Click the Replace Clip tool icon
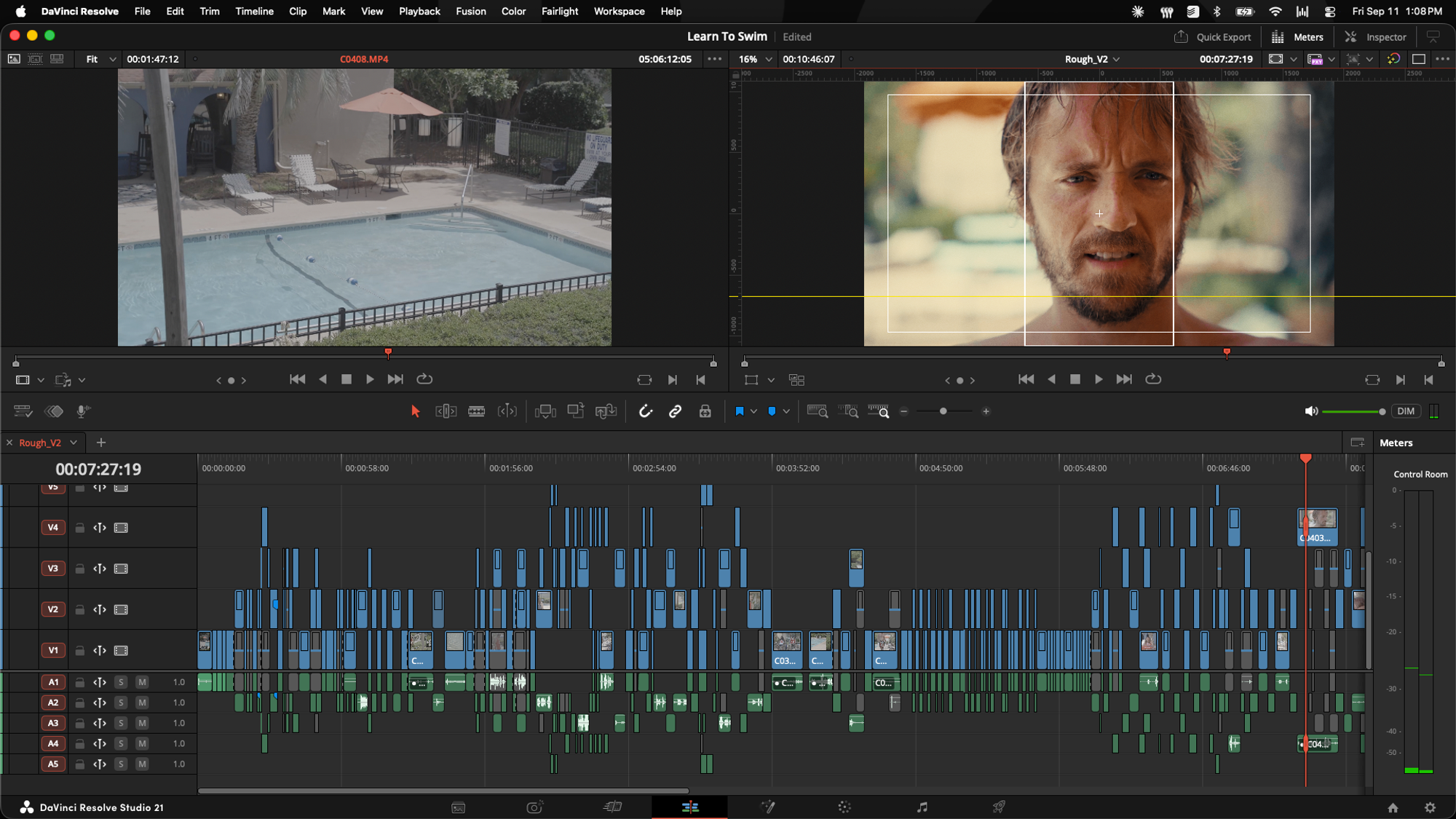Screen dimensions: 1456x819 coord(606,411)
